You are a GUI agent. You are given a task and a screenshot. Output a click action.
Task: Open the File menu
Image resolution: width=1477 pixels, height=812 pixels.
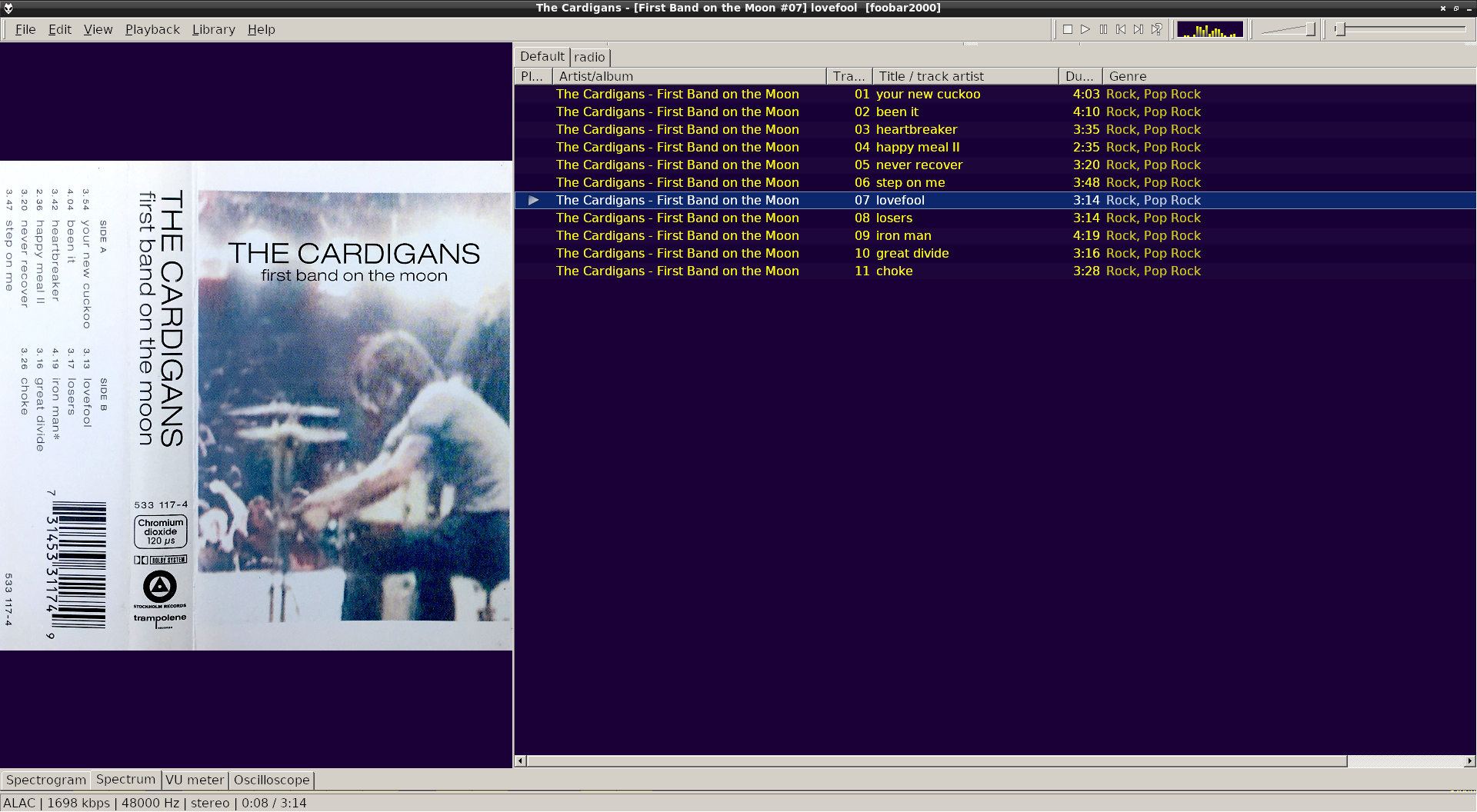click(25, 29)
